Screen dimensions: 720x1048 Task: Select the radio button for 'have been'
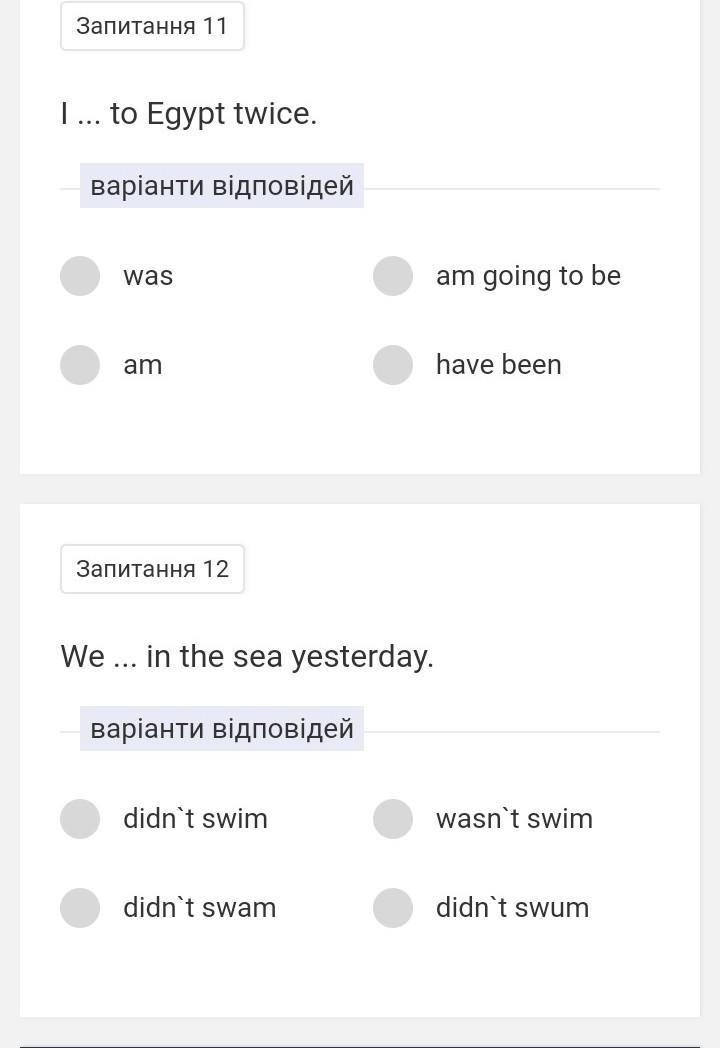coord(393,365)
